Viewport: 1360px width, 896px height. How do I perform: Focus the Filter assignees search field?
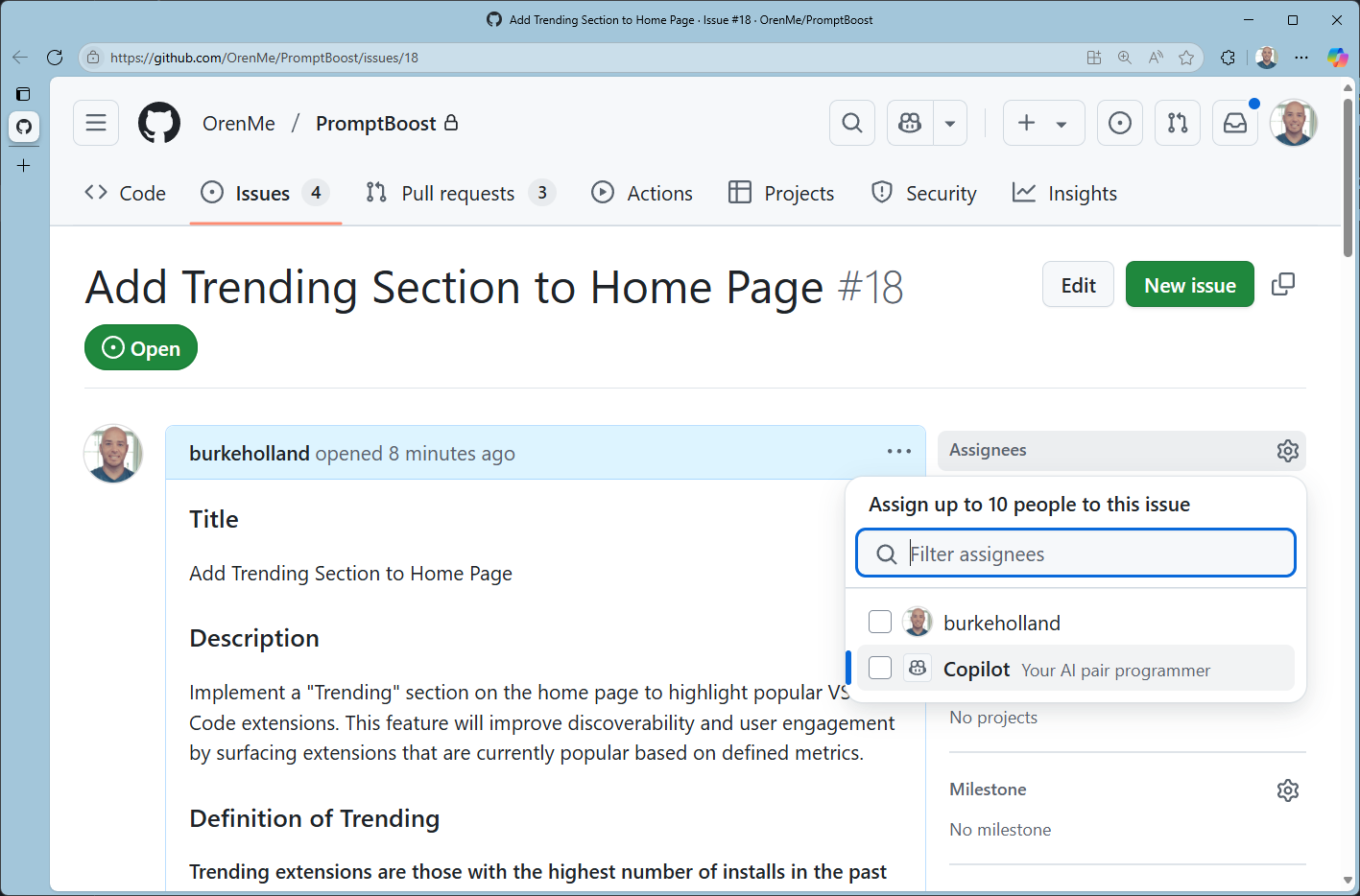tap(1094, 554)
